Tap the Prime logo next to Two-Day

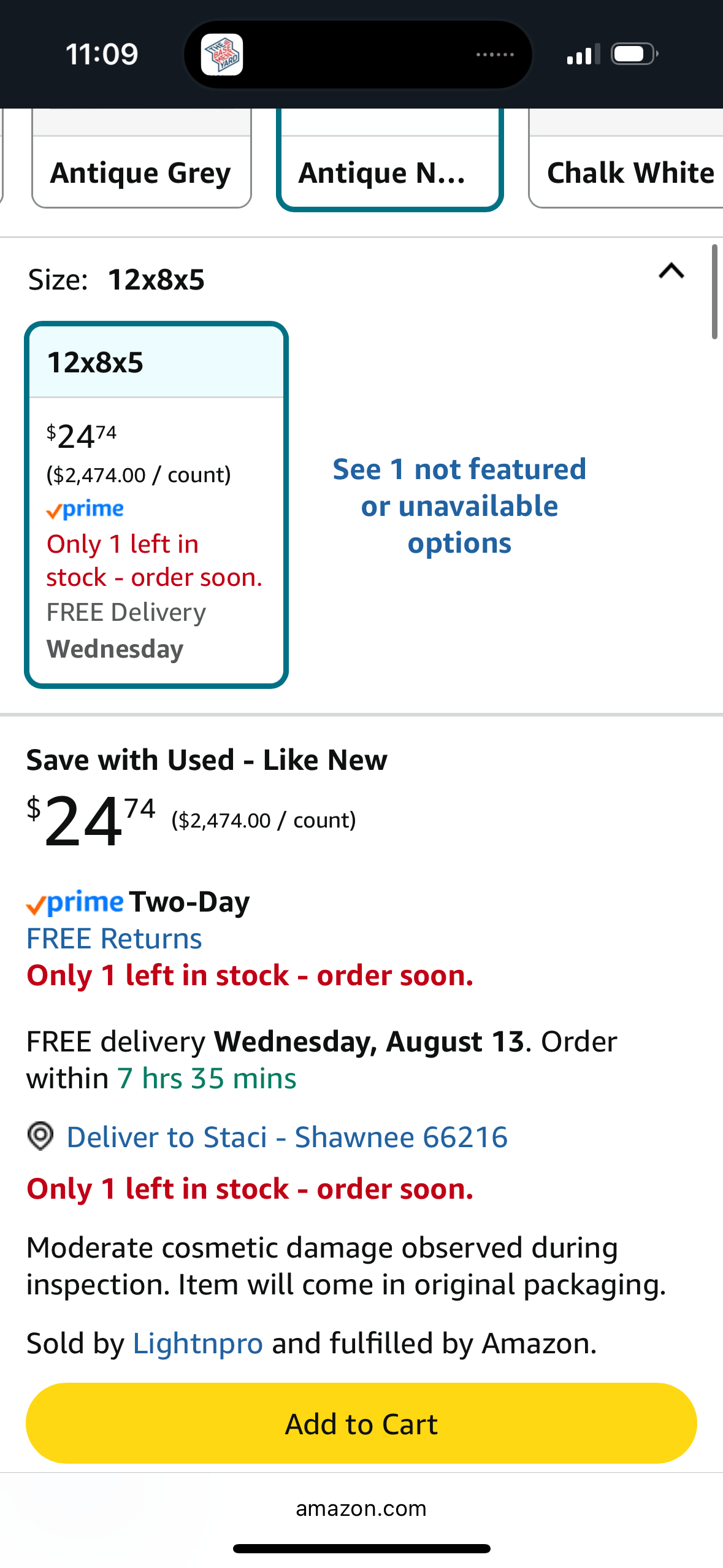pos(75,902)
